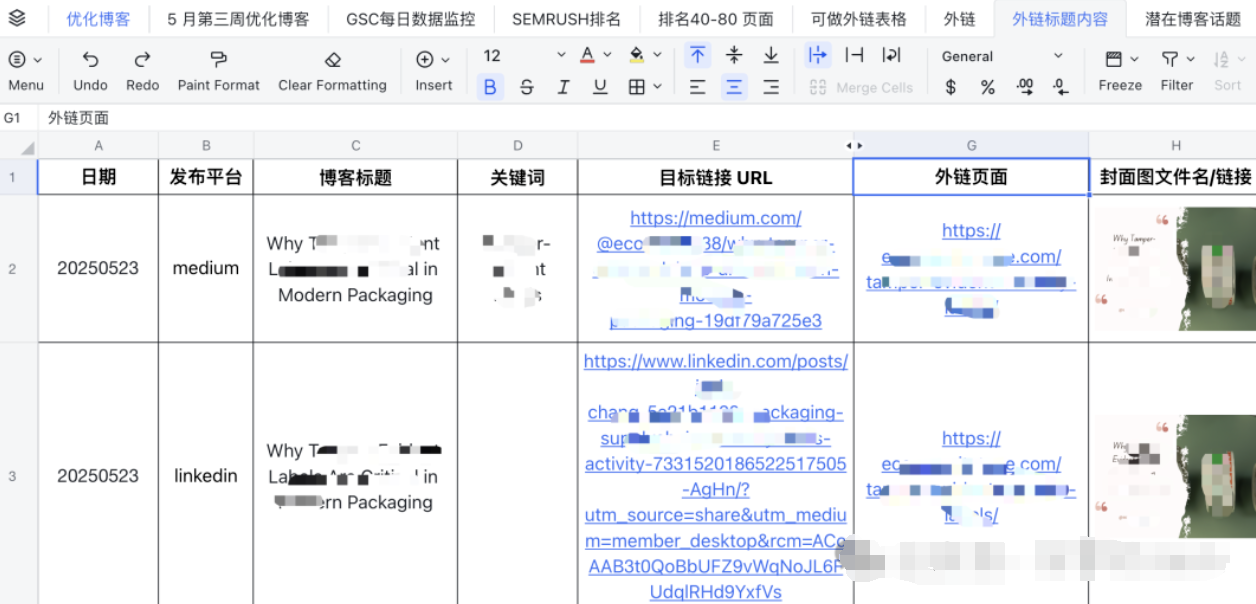
Task: Toggle text overflow mode
Action: (x=817, y=55)
